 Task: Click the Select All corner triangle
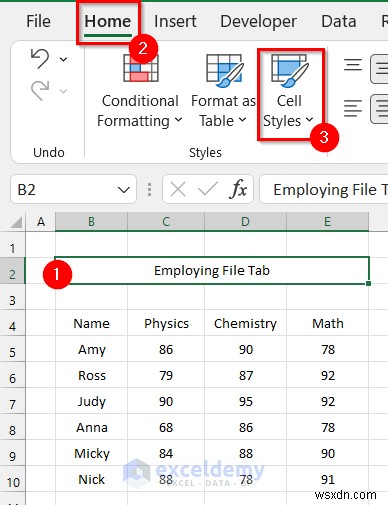[16, 222]
